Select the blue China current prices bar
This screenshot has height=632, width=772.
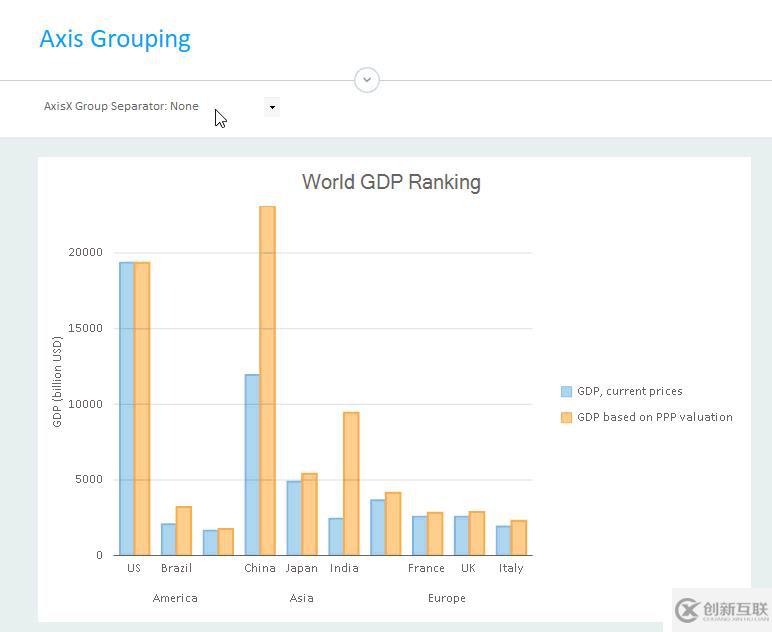[x=252, y=464]
